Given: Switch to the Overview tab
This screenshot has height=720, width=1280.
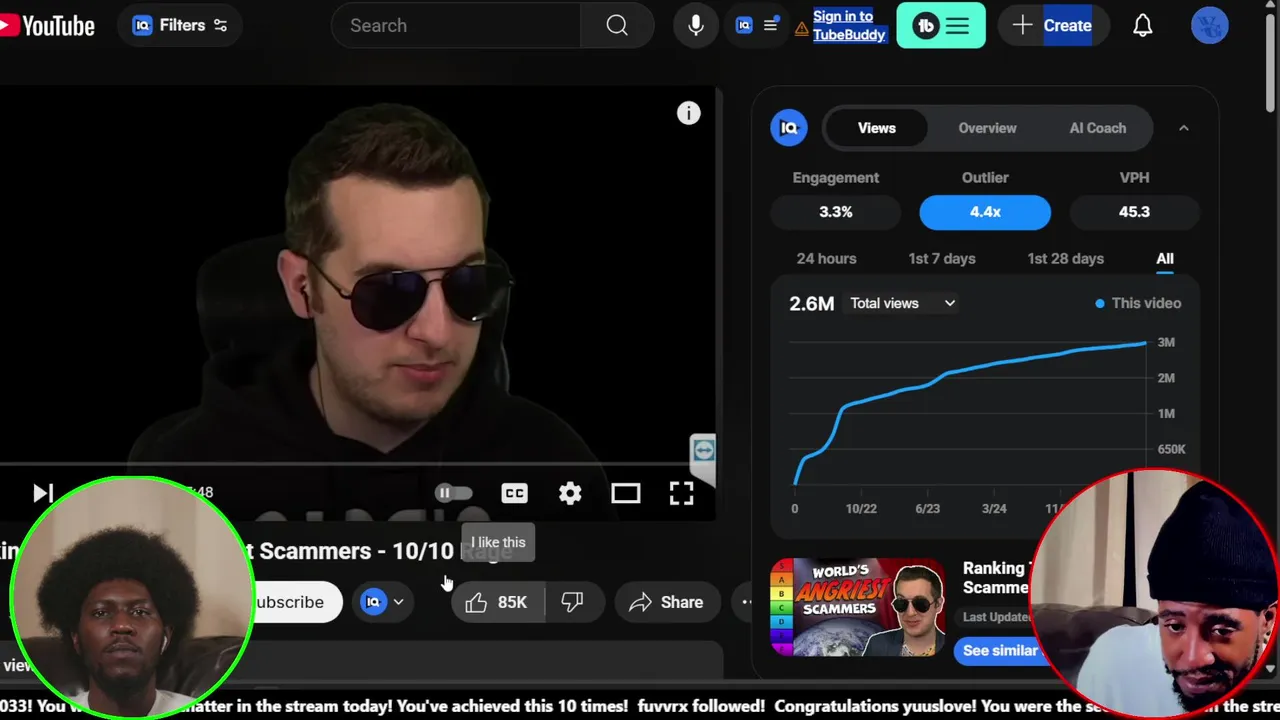Looking at the screenshot, I should [x=987, y=128].
